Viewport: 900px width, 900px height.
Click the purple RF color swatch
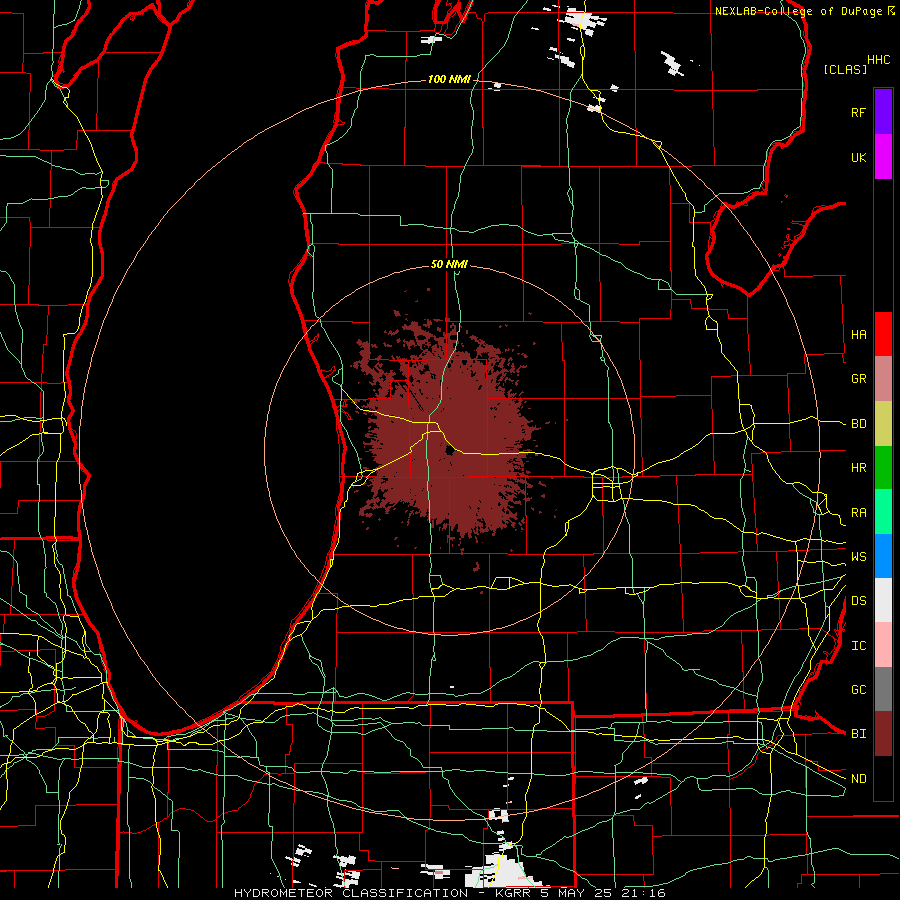point(883,112)
